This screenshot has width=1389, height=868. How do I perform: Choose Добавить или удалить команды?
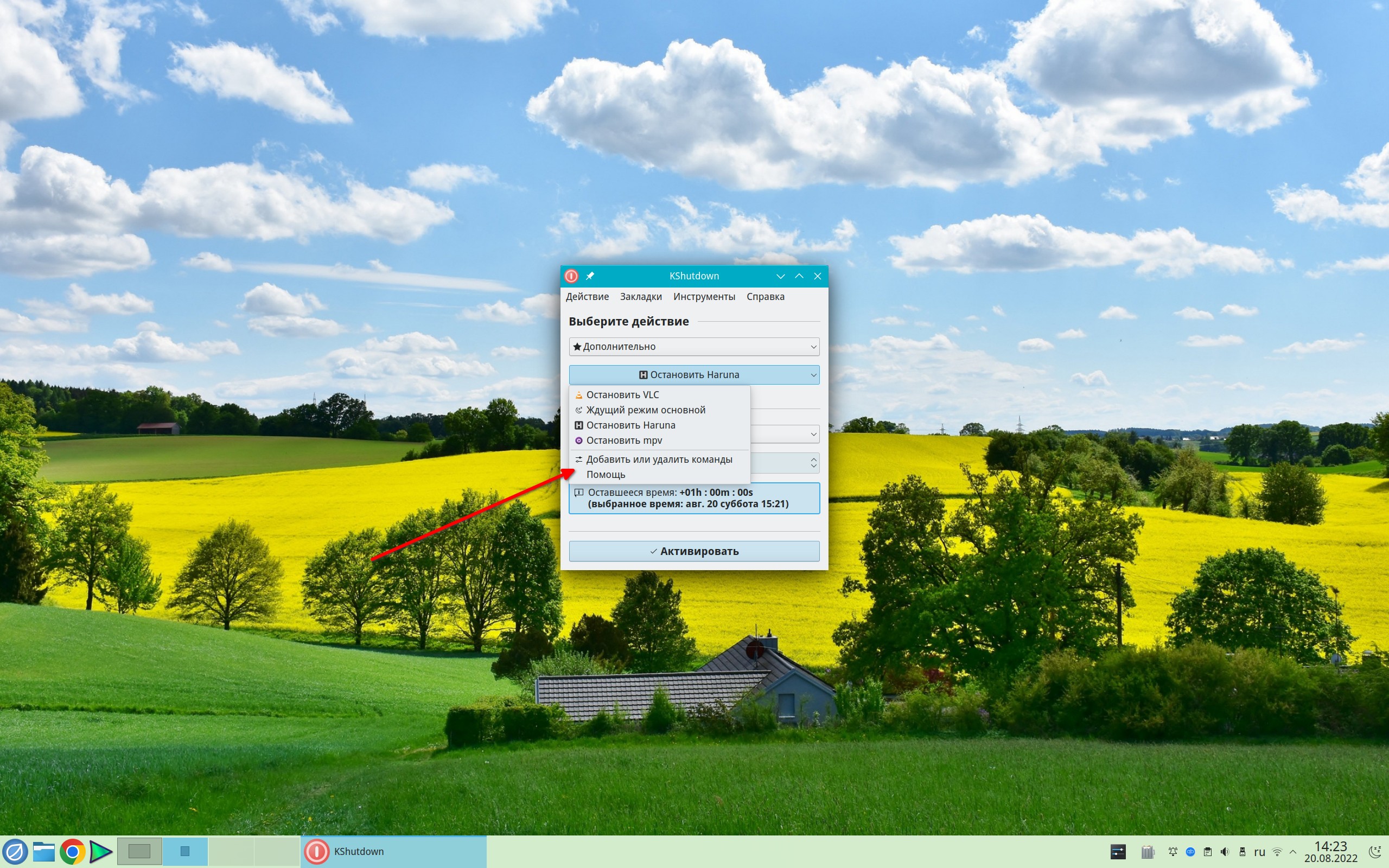pyautogui.click(x=659, y=460)
